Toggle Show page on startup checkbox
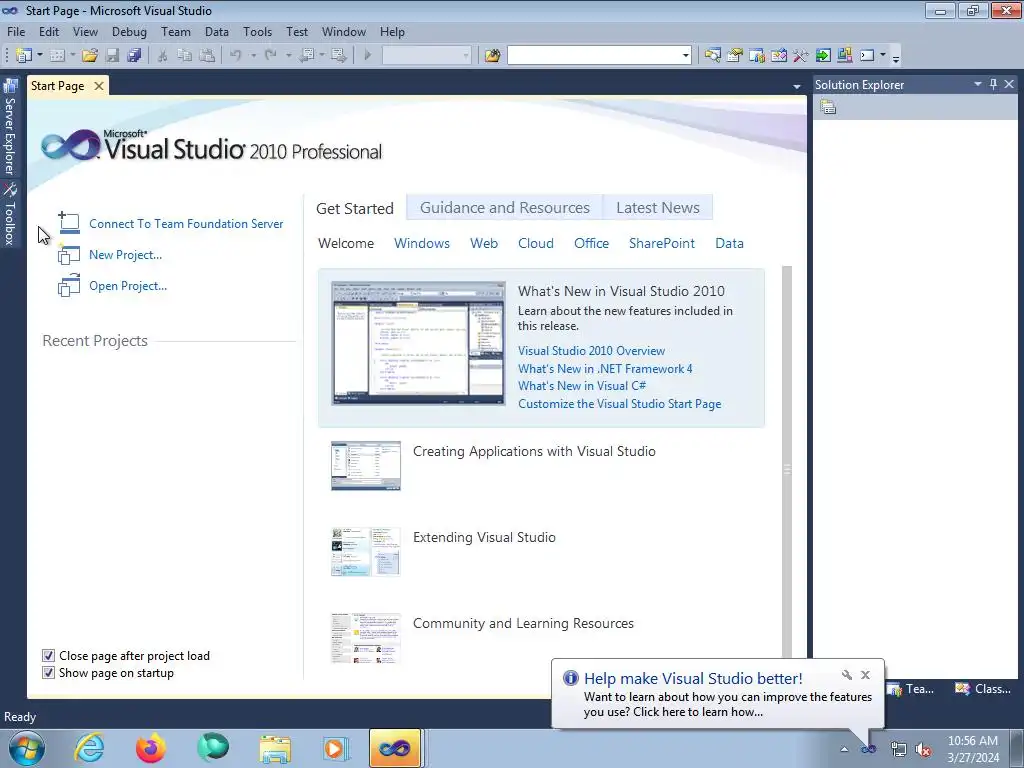 point(48,673)
